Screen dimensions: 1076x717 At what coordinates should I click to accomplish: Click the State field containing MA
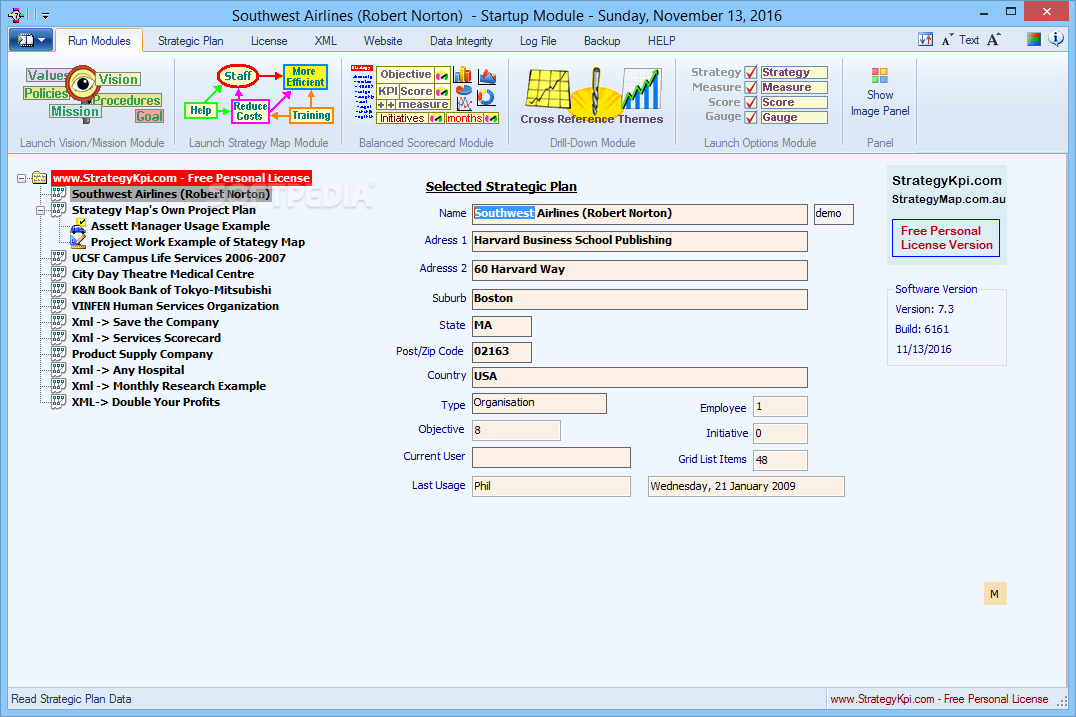tap(502, 326)
